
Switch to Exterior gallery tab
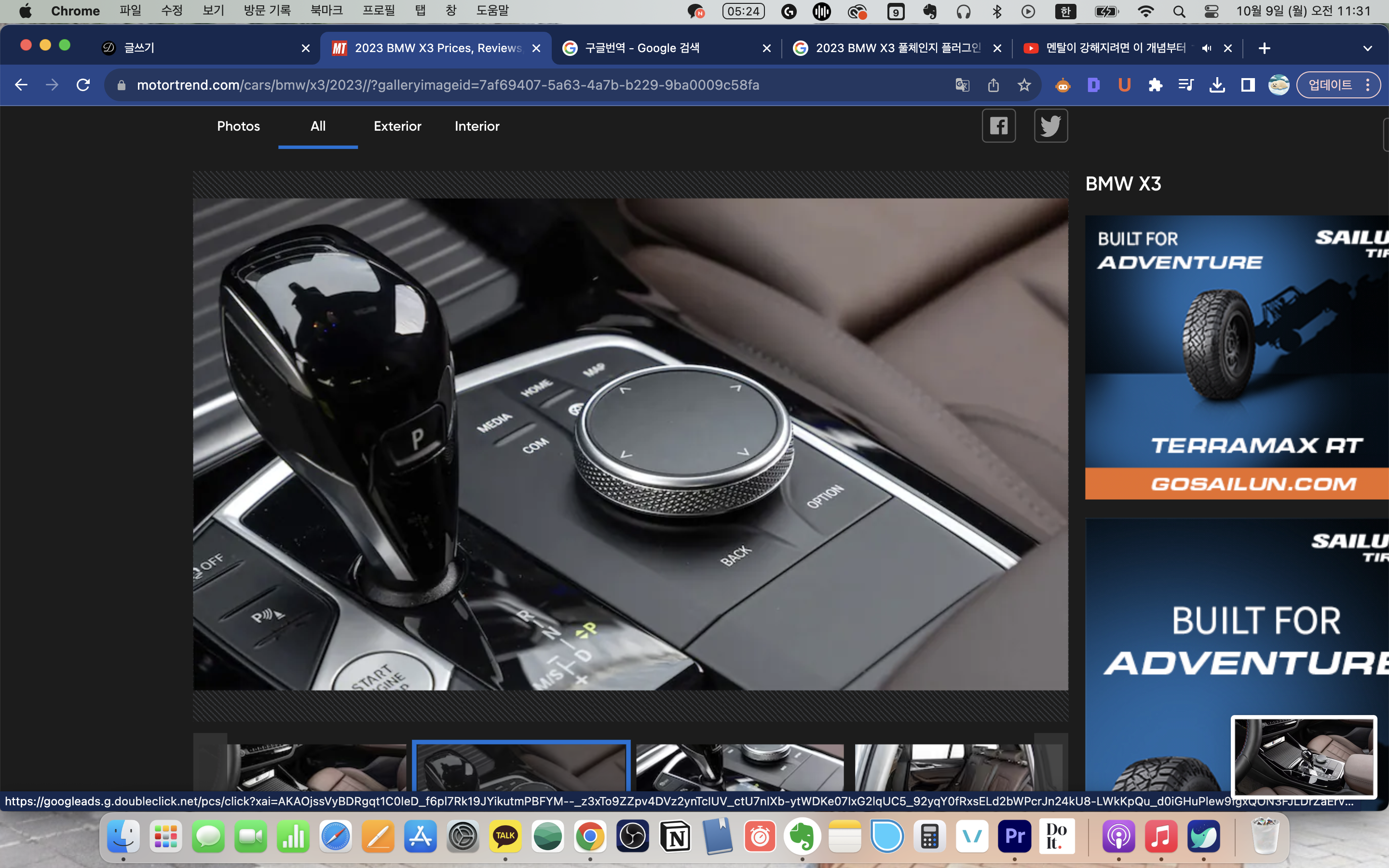coord(397,126)
